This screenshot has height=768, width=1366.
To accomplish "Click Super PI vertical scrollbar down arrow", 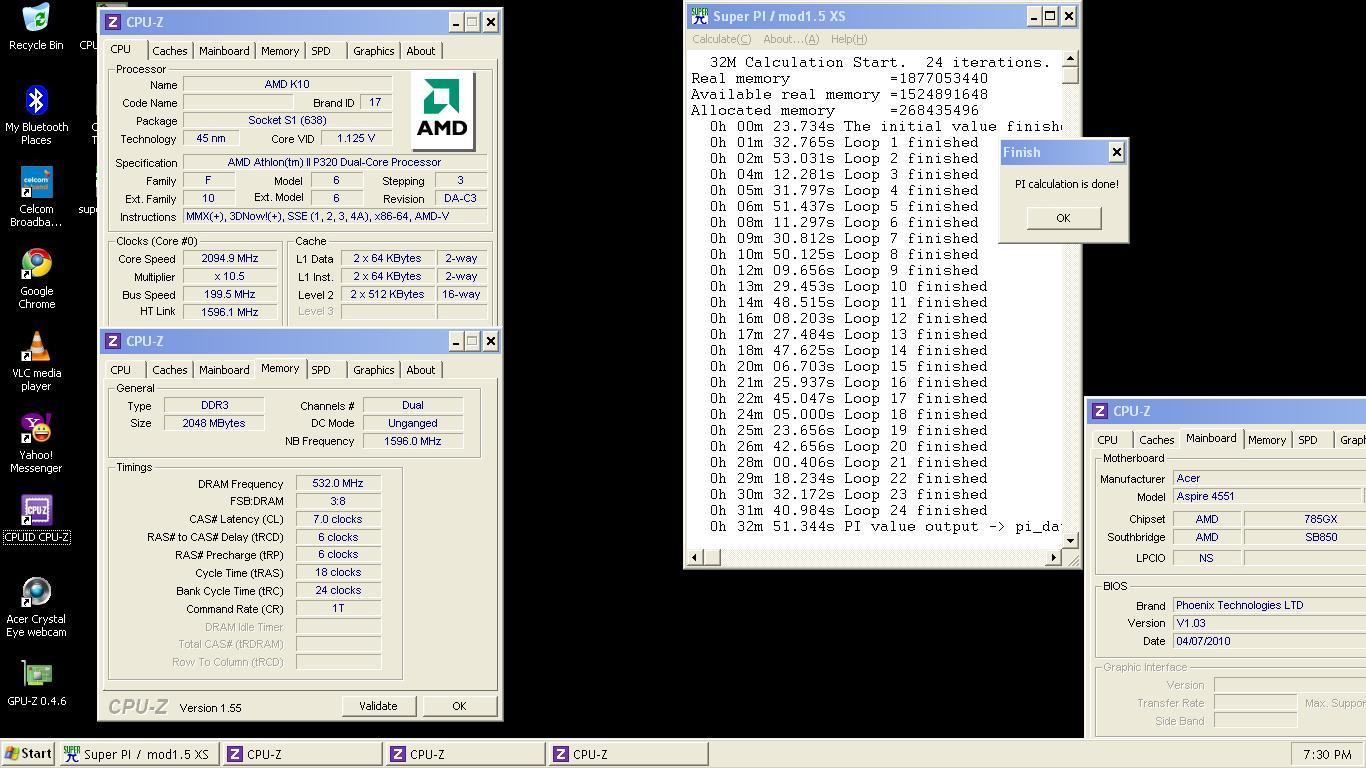I will pyautogui.click(x=1070, y=540).
